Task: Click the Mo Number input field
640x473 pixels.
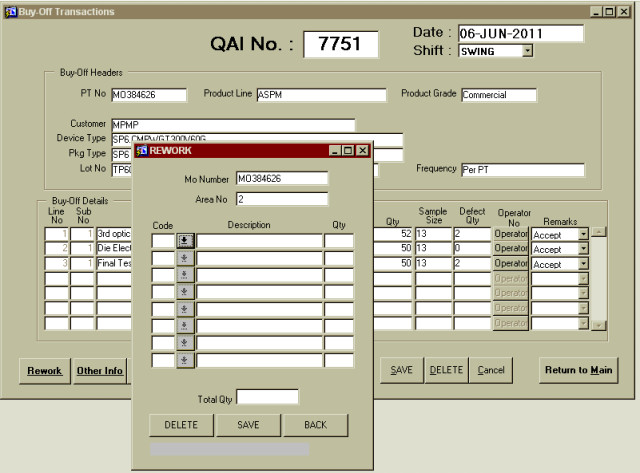Action: click(x=282, y=180)
